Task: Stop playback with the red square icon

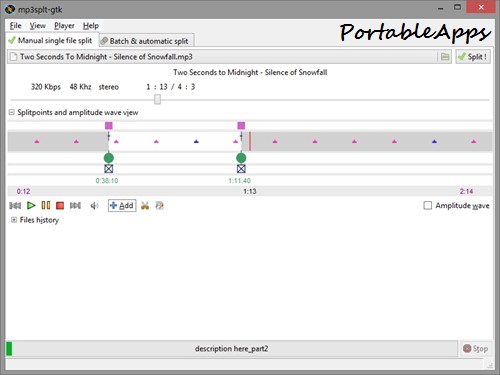Action: (x=60, y=205)
